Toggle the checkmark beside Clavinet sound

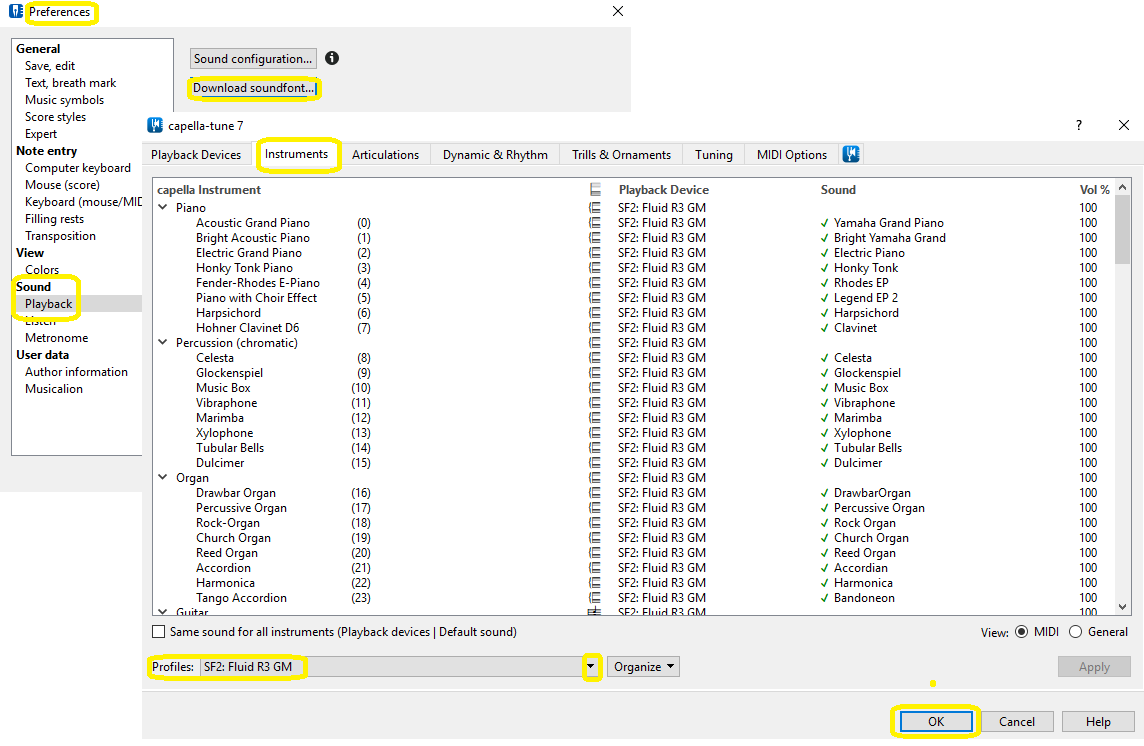[x=824, y=328]
